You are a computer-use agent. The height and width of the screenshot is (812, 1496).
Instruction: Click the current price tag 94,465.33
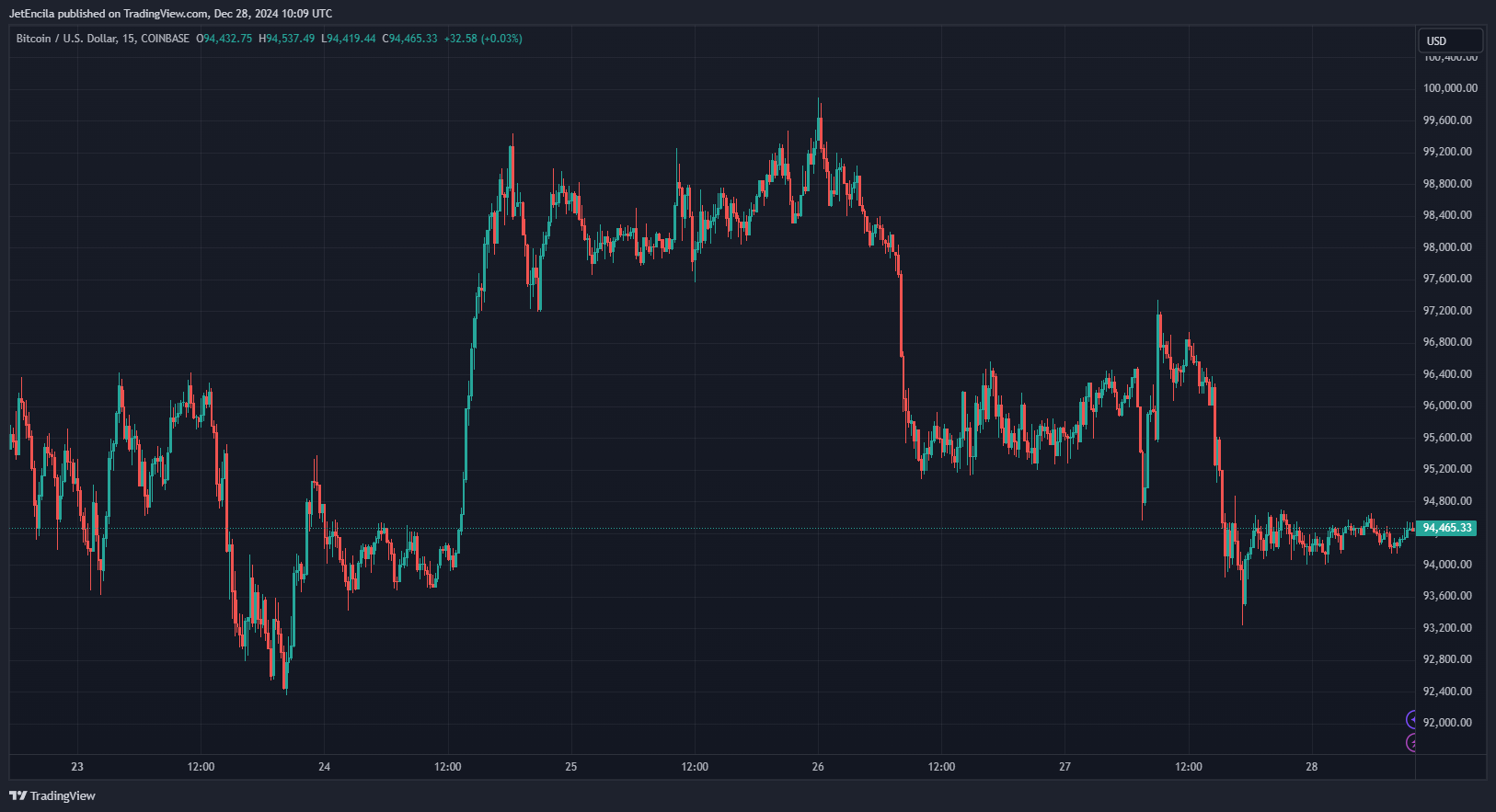1447,528
